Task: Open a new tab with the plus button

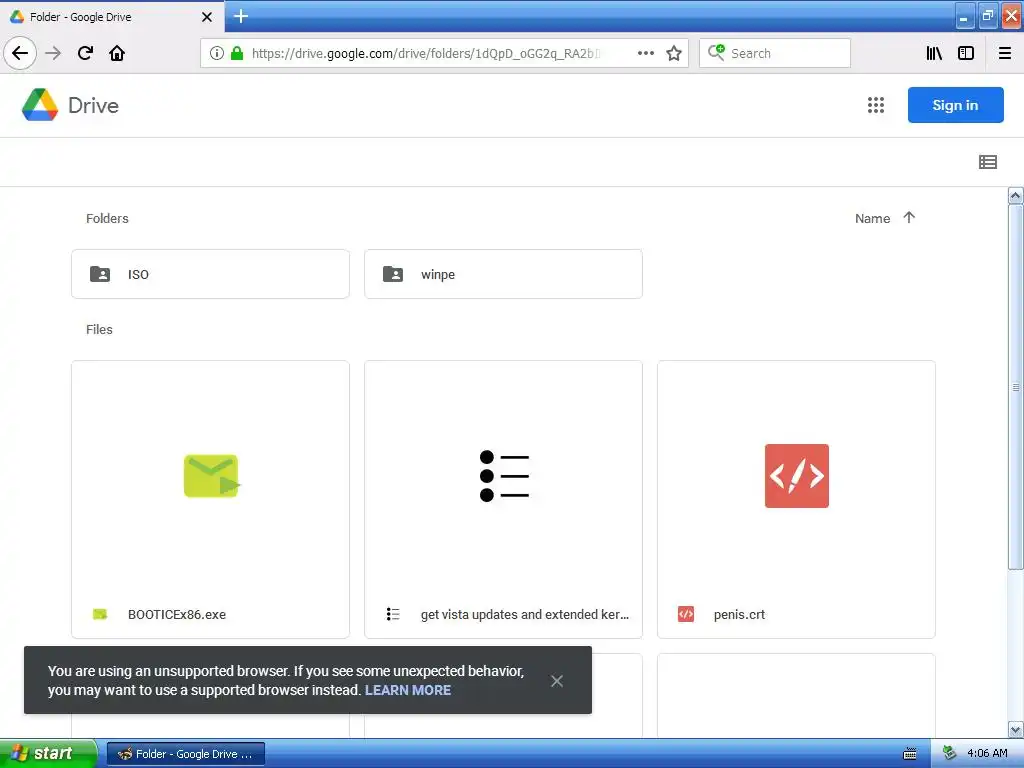Action: point(240,16)
